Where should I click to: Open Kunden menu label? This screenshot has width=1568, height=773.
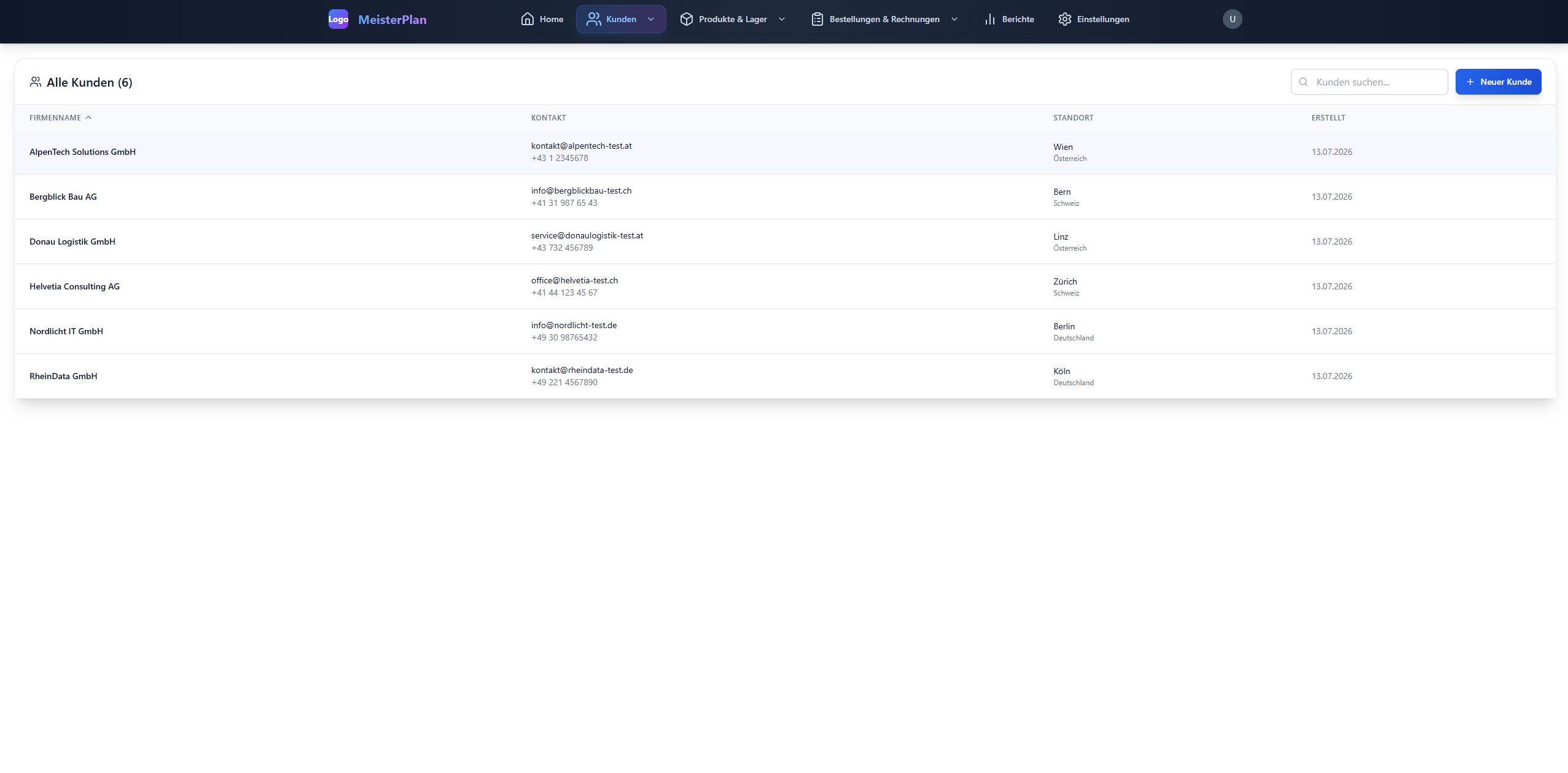621,19
